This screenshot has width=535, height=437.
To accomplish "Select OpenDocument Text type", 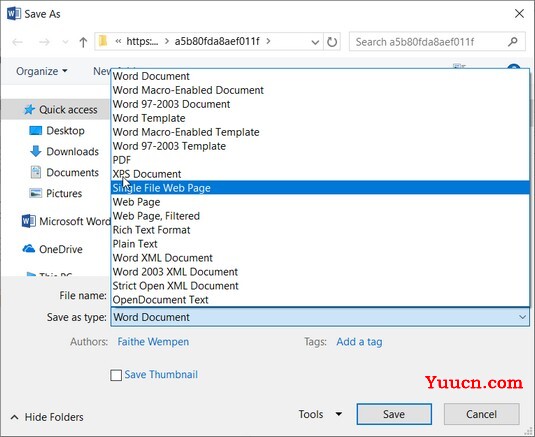I will pyautogui.click(x=320, y=300).
